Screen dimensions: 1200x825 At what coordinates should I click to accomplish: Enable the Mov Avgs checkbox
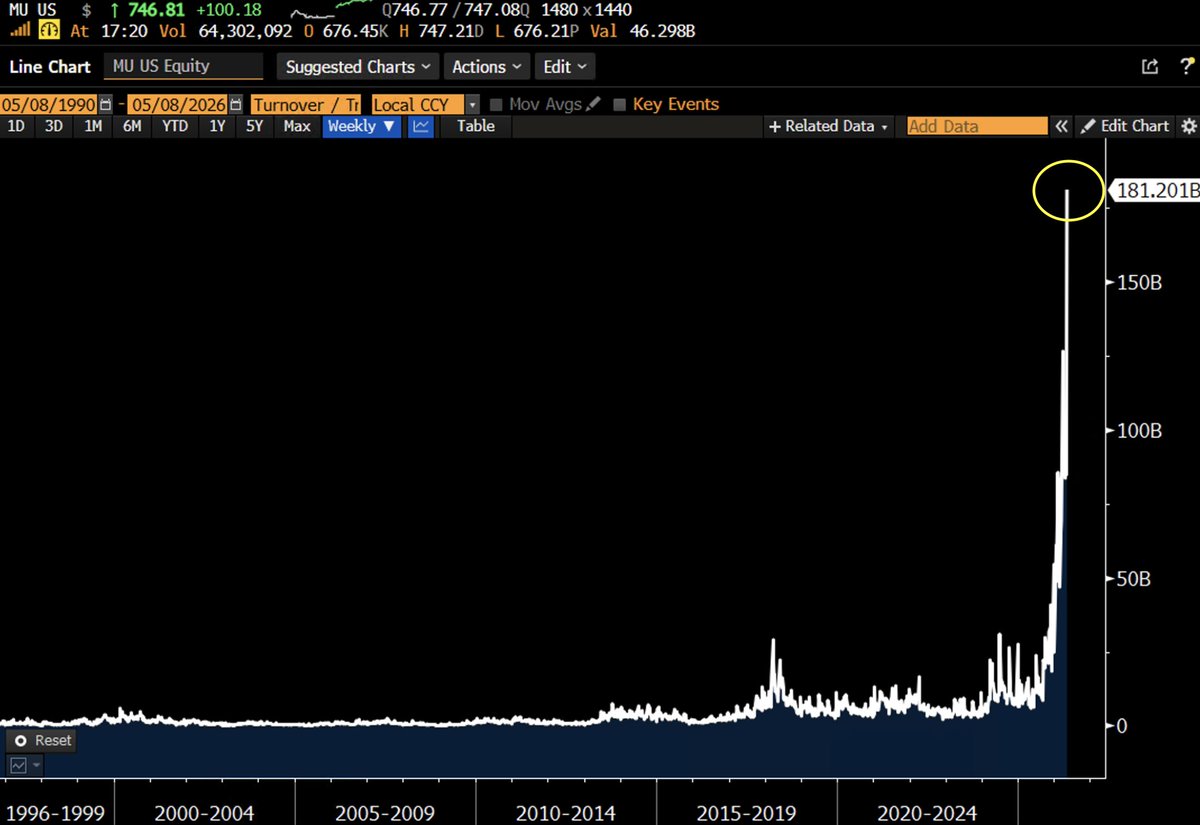(496, 104)
